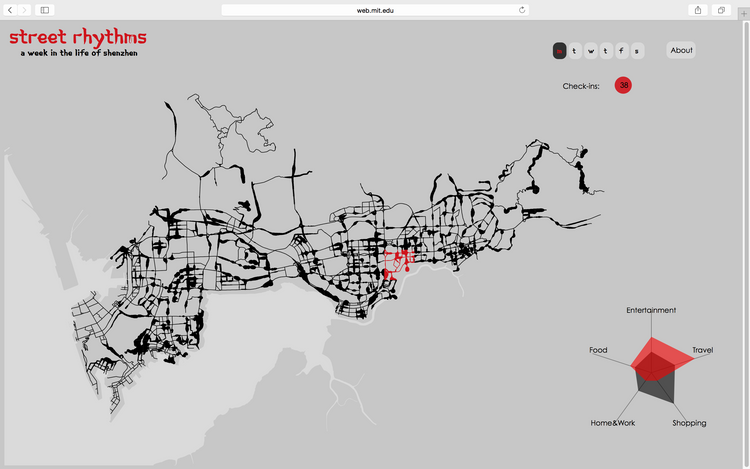Image resolution: width=750 pixels, height=469 pixels.
Task: Click the red highlighted street cluster on map
Action: [397, 262]
